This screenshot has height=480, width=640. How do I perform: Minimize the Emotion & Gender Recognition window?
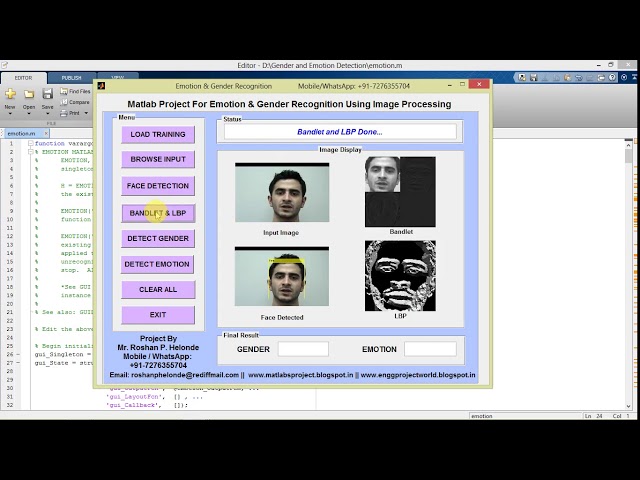[449, 85]
